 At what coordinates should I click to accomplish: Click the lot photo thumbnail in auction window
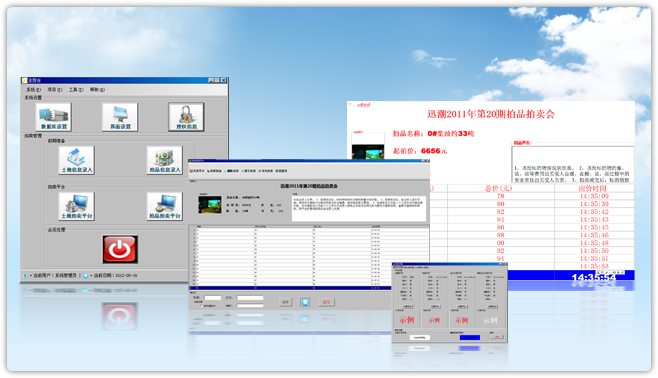click(210, 204)
